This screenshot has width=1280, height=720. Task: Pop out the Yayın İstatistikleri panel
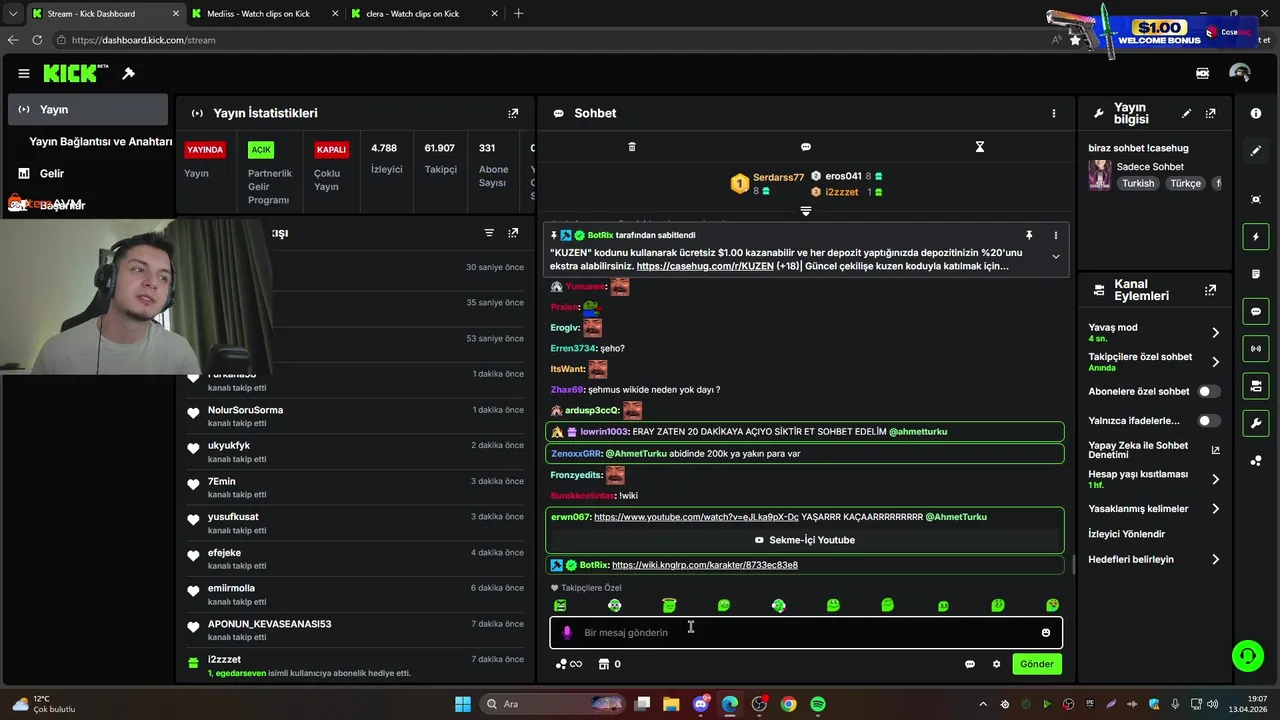[x=513, y=113]
